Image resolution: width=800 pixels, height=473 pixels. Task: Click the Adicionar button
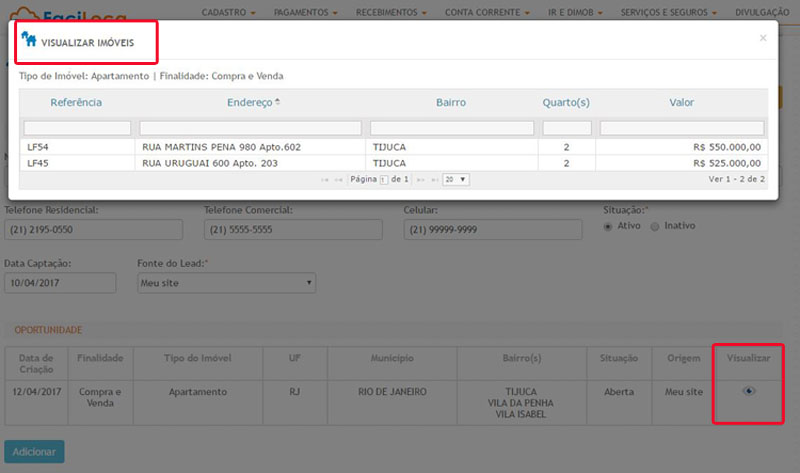pos(34,451)
